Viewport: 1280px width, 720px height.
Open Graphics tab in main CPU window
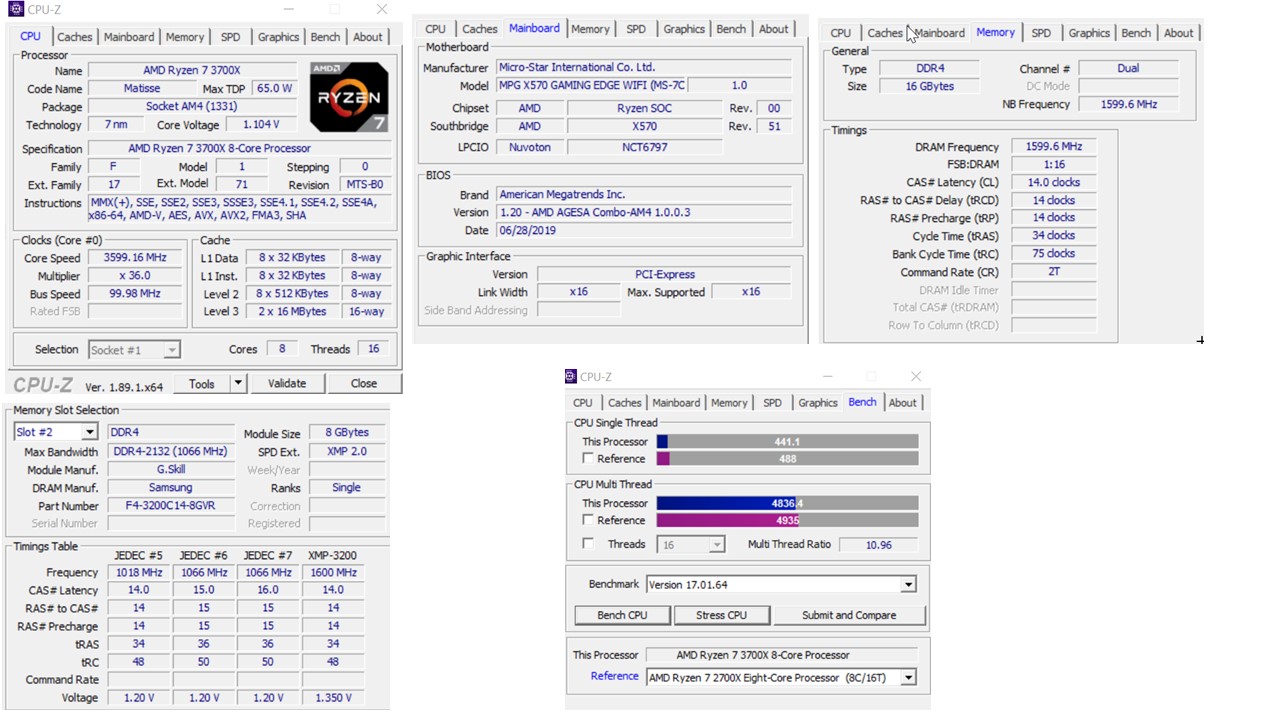pos(278,37)
